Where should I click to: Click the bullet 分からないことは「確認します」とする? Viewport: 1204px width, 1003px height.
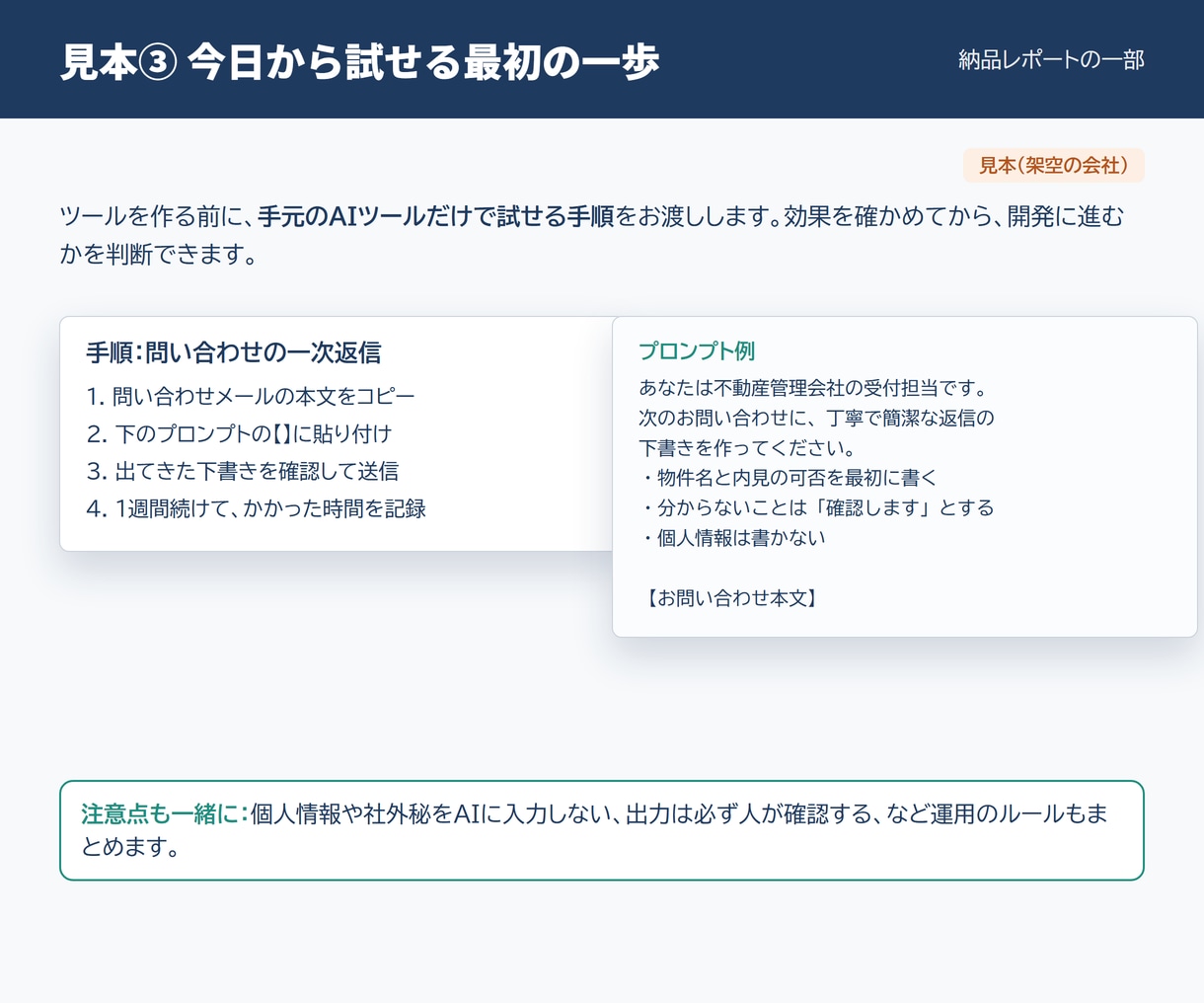816,507
